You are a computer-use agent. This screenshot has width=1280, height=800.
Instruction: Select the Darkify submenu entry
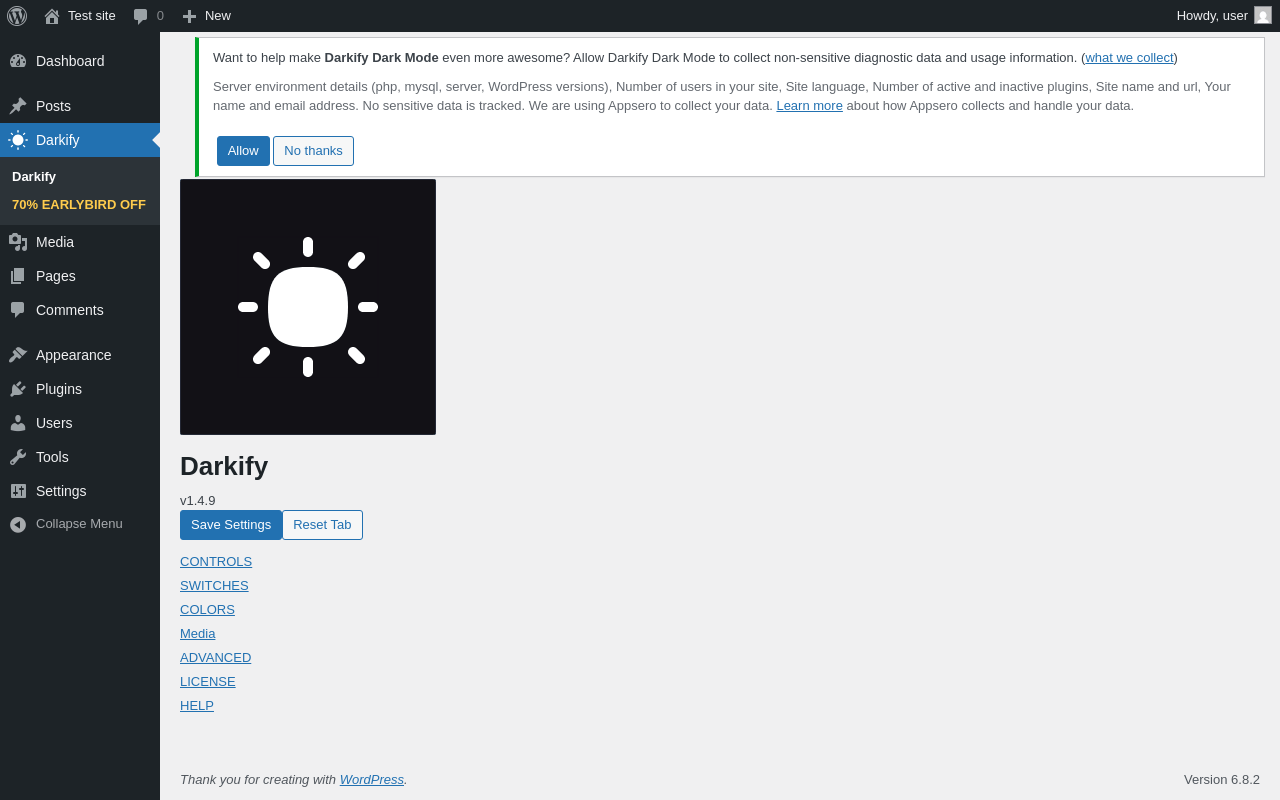click(34, 177)
